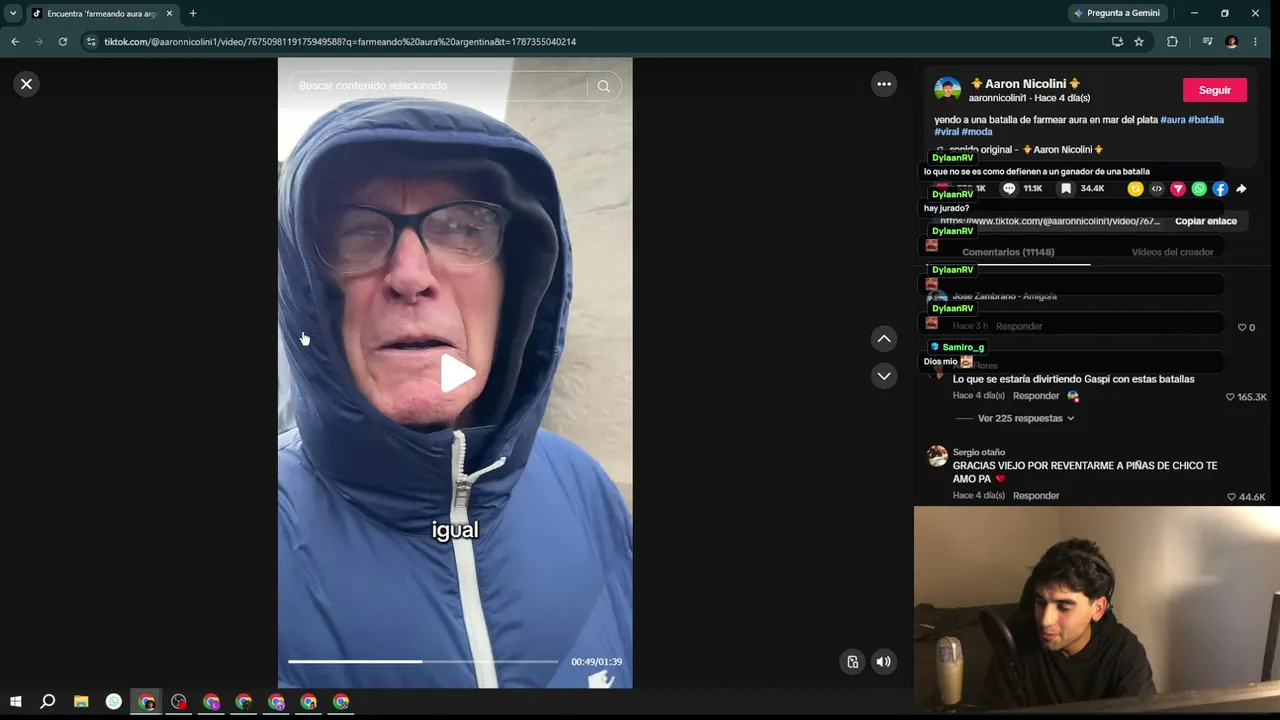1280x720 pixels.
Task: Close the 'Encuentra farmeando aura' tab
Action: pyautogui.click(x=169, y=13)
